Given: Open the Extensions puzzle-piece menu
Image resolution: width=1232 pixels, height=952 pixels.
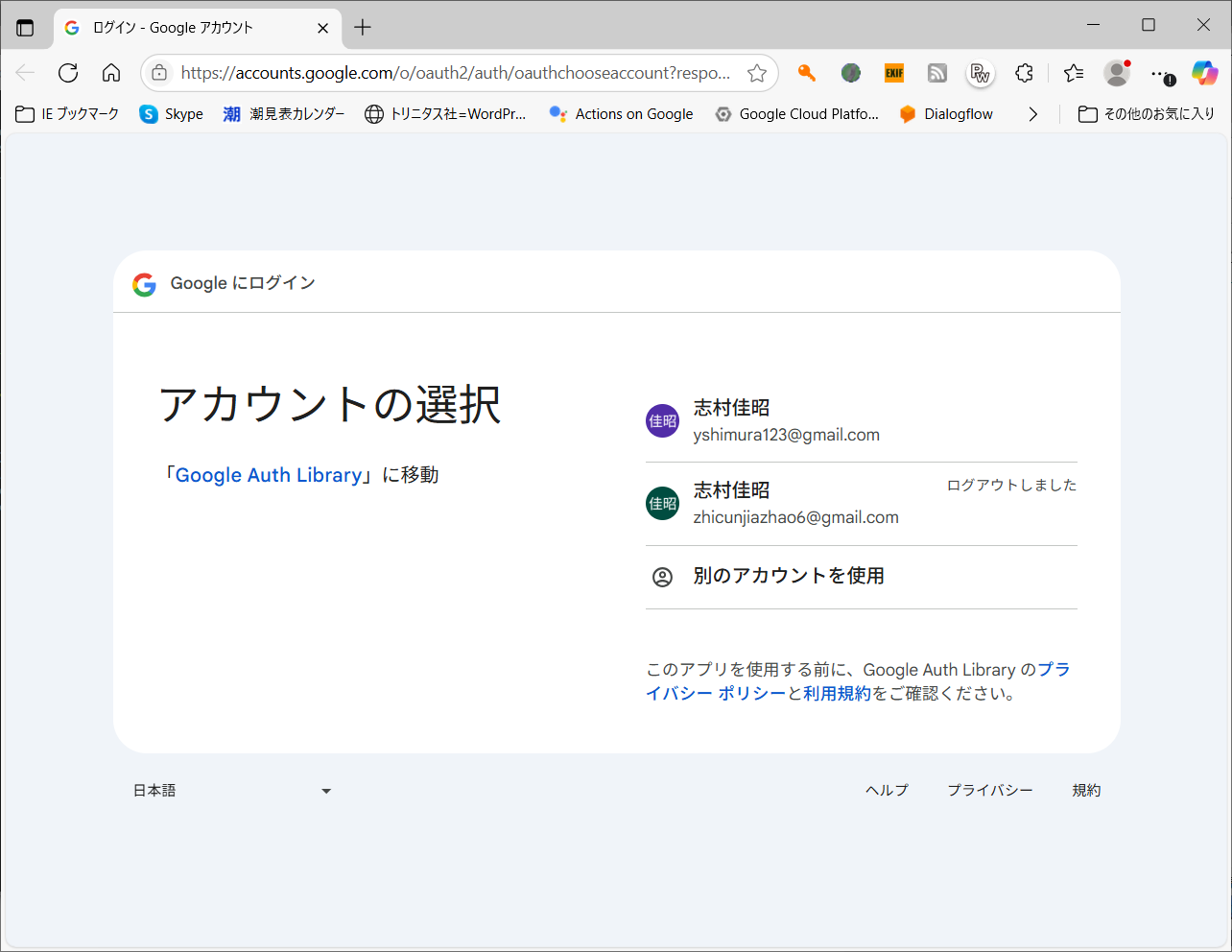Looking at the screenshot, I should (x=1024, y=73).
